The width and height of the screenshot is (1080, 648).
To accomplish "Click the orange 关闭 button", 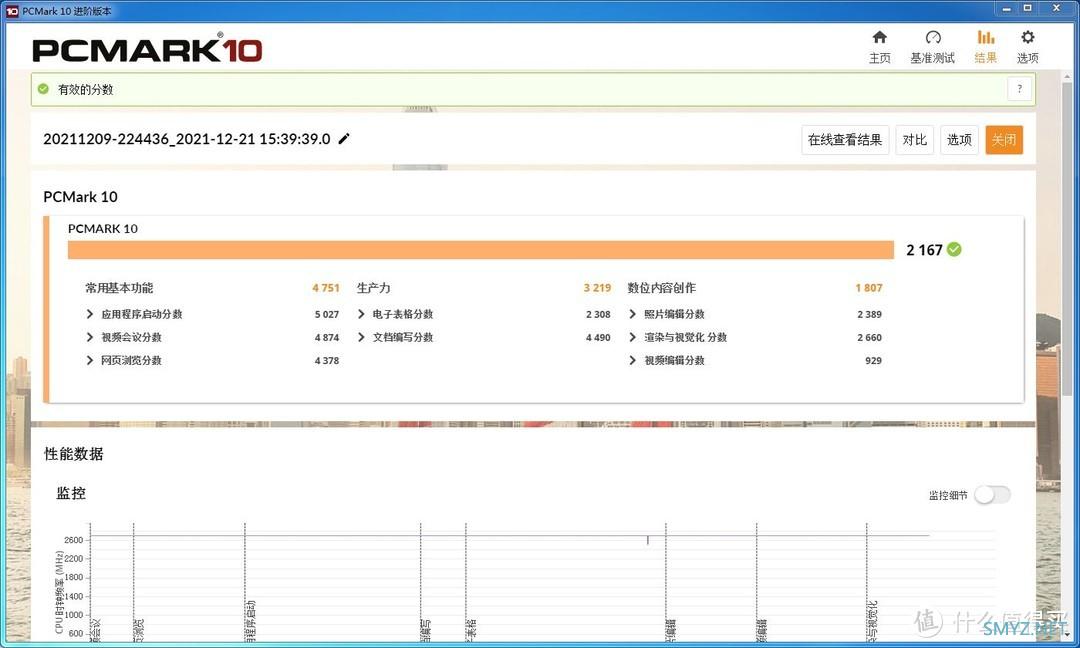I will click(x=1004, y=140).
